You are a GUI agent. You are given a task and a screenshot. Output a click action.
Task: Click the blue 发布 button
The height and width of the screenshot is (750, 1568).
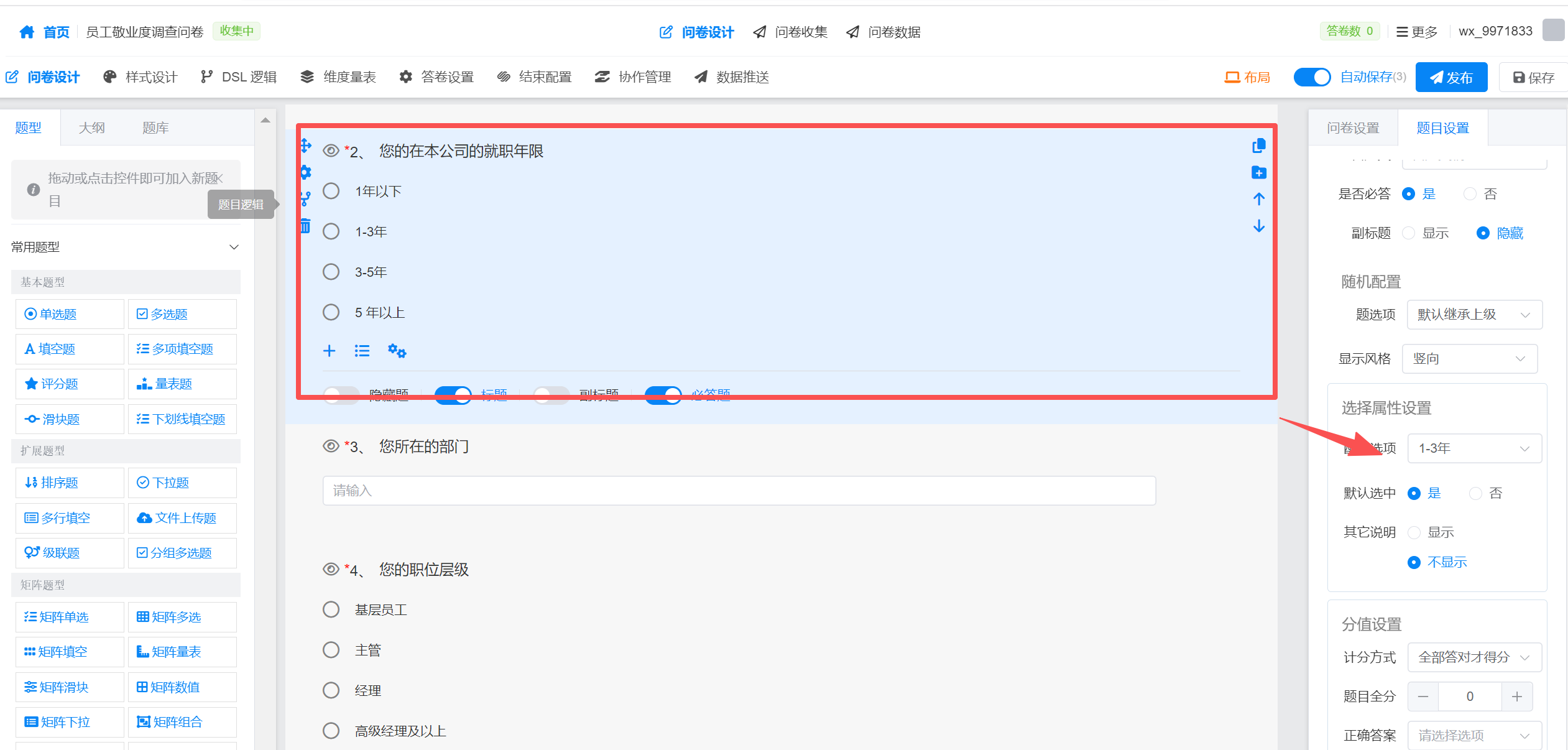(x=1451, y=78)
